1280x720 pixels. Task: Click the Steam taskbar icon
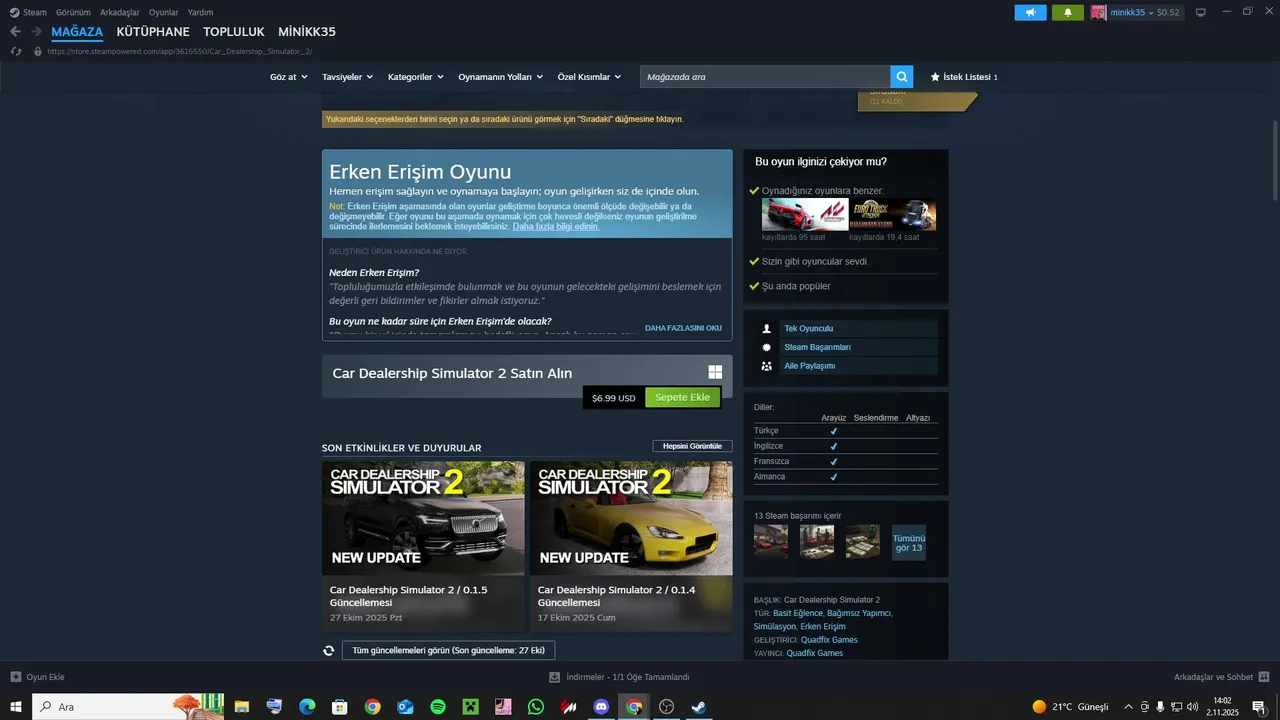click(x=699, y=707)
